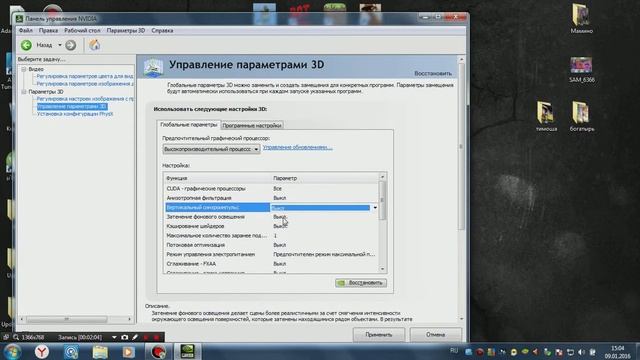Open the Параметры 3D menu

(x=126, y=31)
